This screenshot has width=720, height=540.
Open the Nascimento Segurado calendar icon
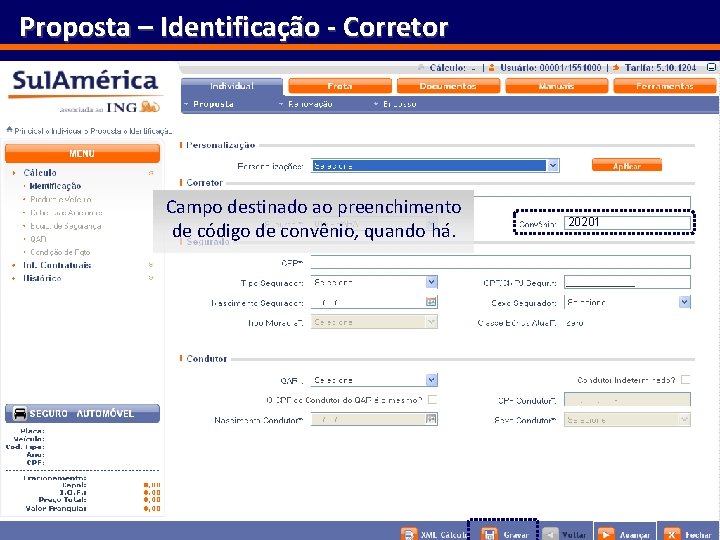coord(431,302)
